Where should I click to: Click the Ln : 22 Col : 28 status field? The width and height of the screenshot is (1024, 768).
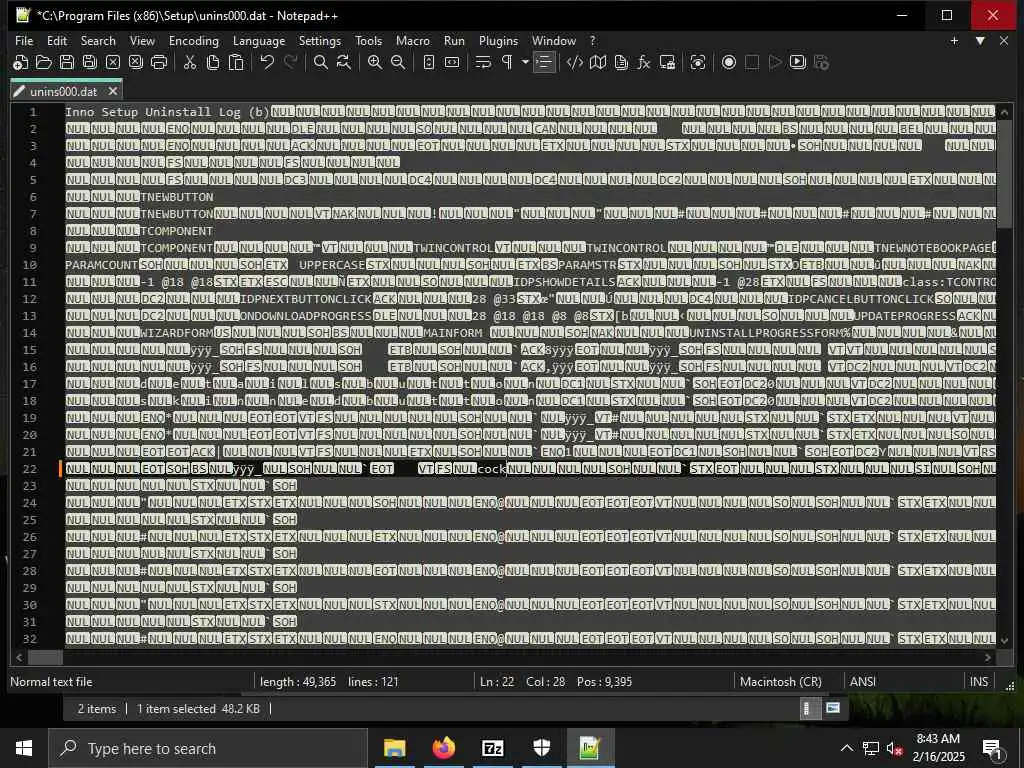[602, 681]
